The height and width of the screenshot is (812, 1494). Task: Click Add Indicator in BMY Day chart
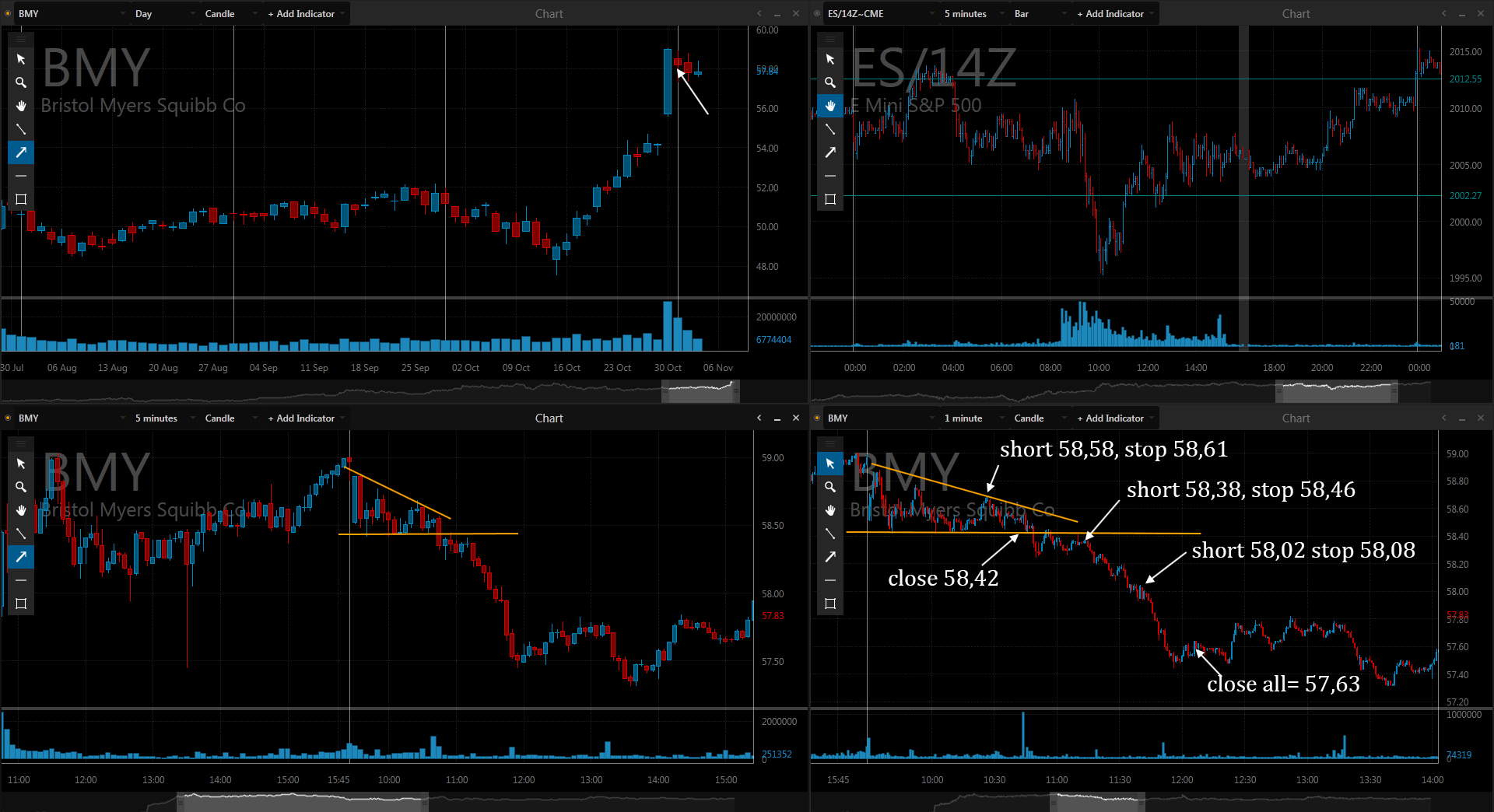point(305,14)
